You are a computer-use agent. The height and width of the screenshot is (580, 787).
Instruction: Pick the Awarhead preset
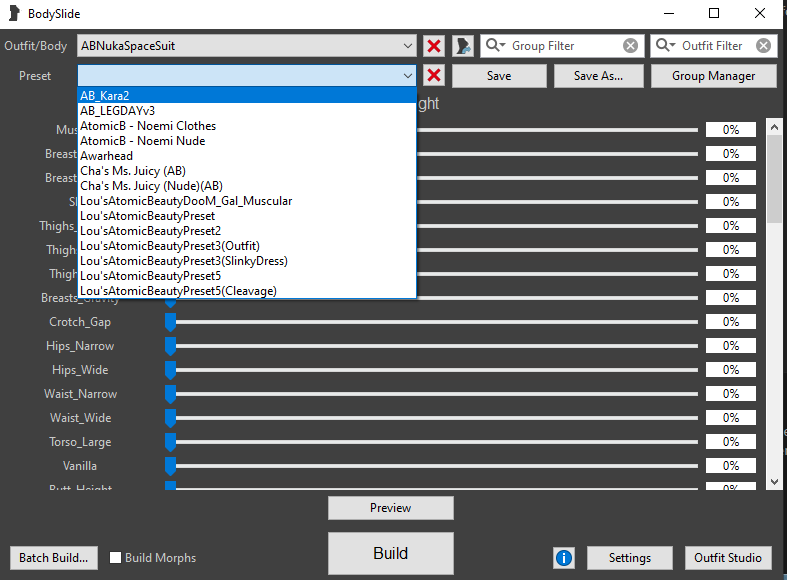247,156
